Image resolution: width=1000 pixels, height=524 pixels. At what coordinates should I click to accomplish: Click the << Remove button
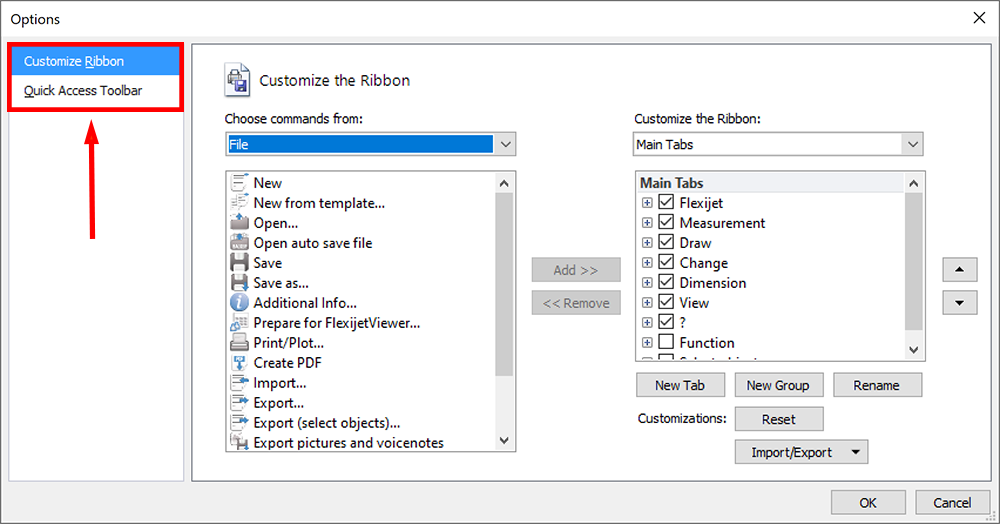[576, 303]
